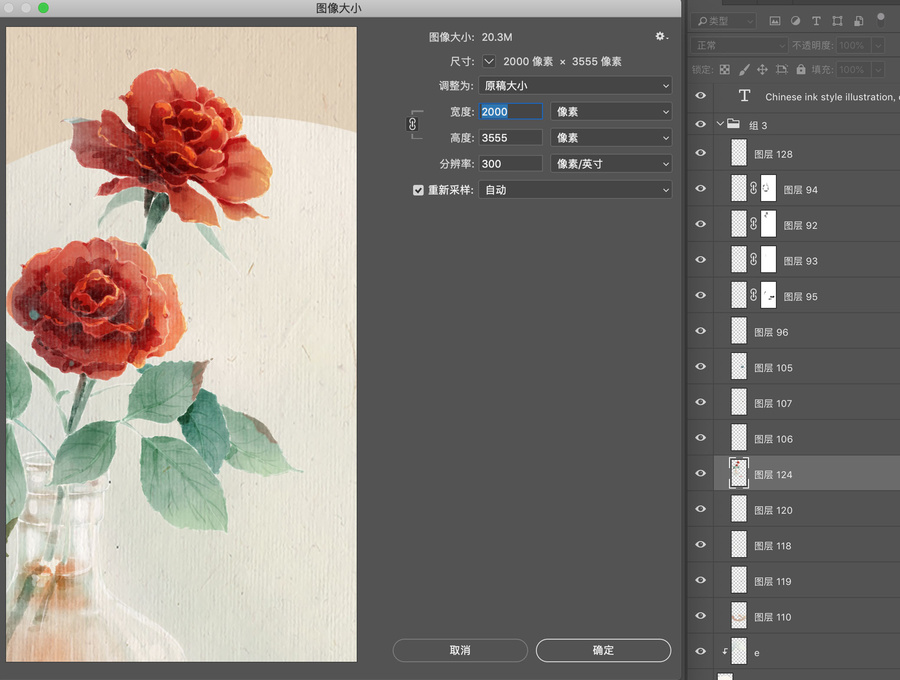This screenshot has height=680, width=900.
Task: Open the height unit 像素 dropdown
Action: pyautogui.click(x=611, y=138)
